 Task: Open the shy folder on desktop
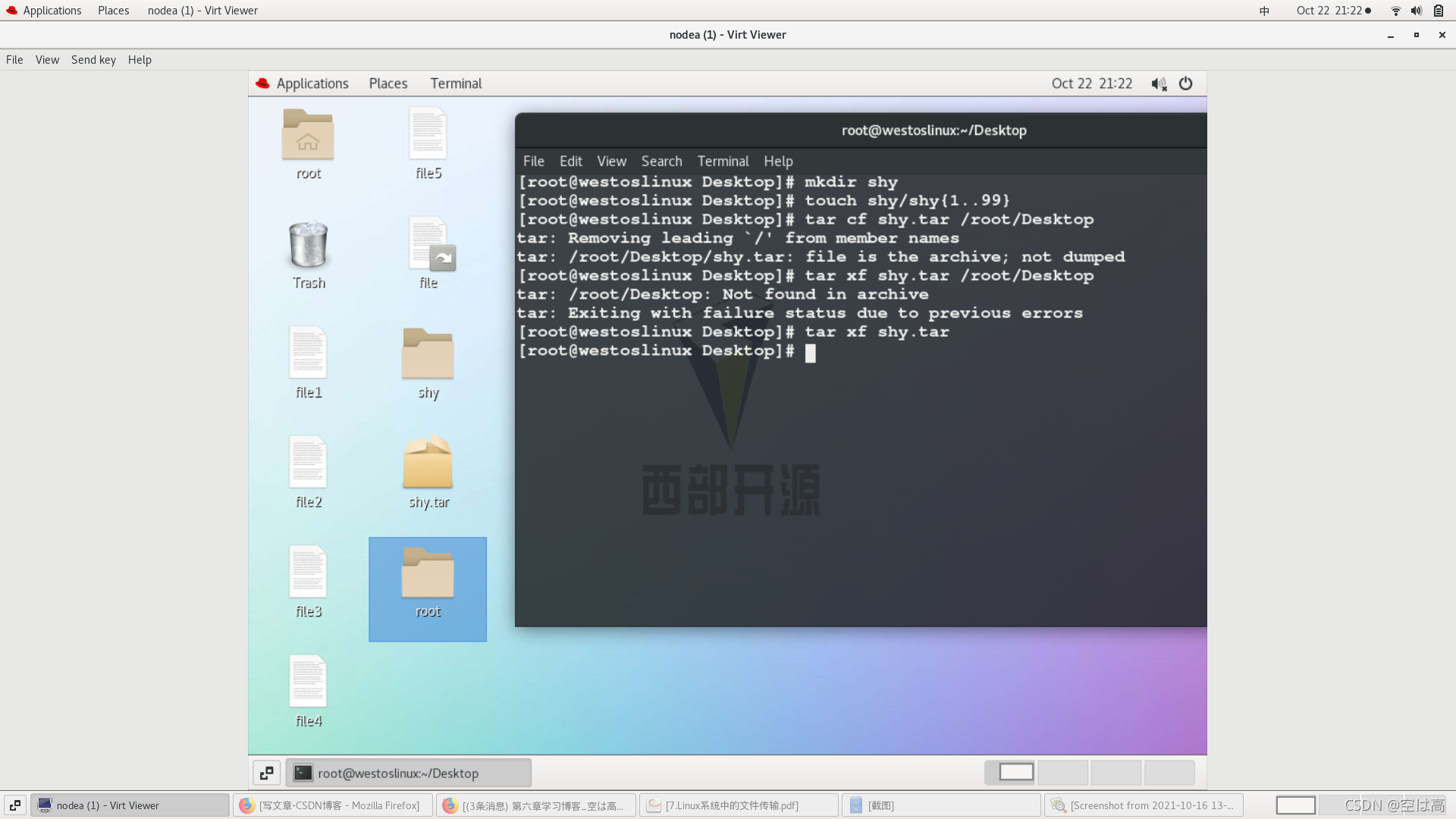pos(428,355)
